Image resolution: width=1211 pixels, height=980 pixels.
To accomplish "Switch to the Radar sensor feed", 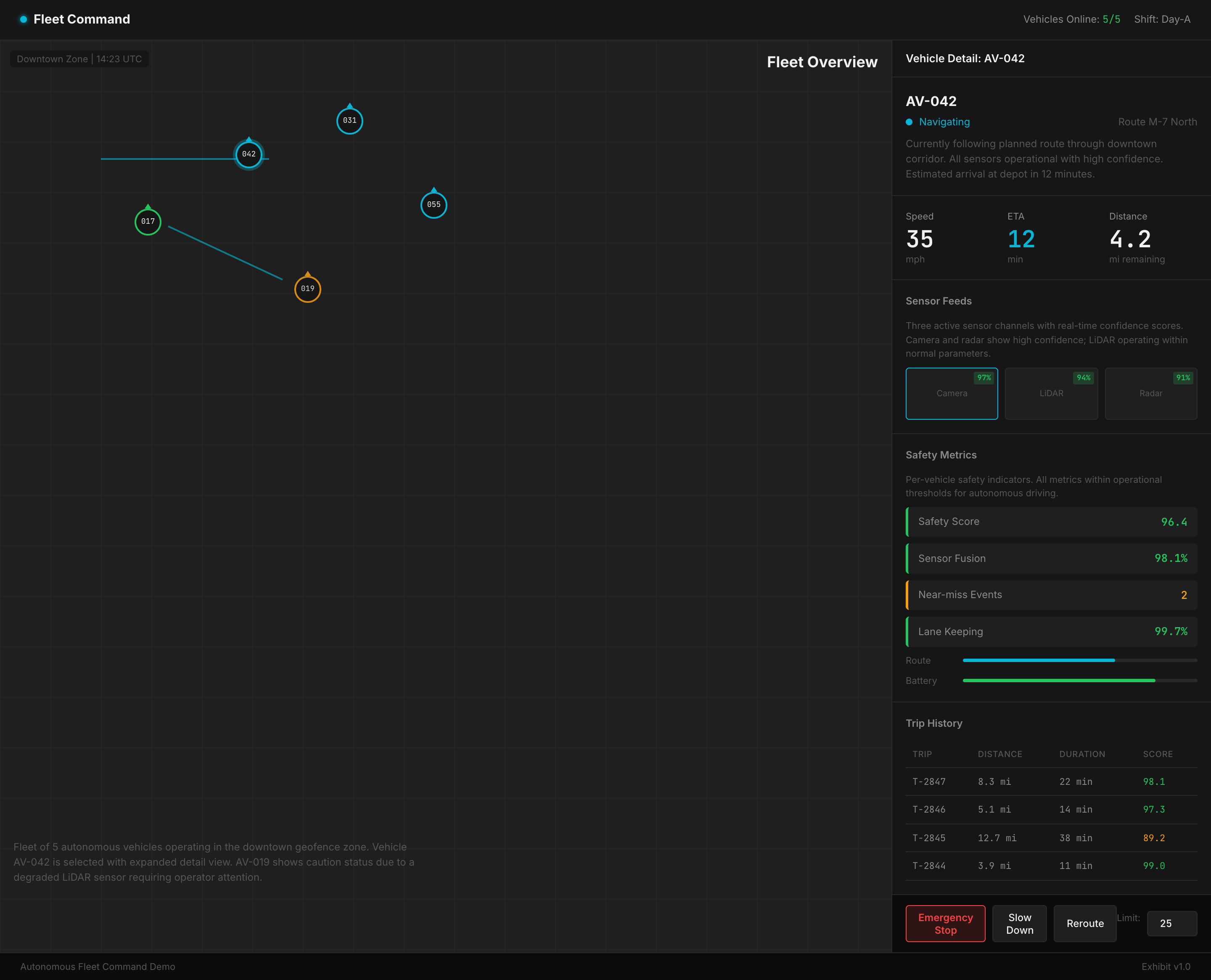I will [x=1150, y=393].
